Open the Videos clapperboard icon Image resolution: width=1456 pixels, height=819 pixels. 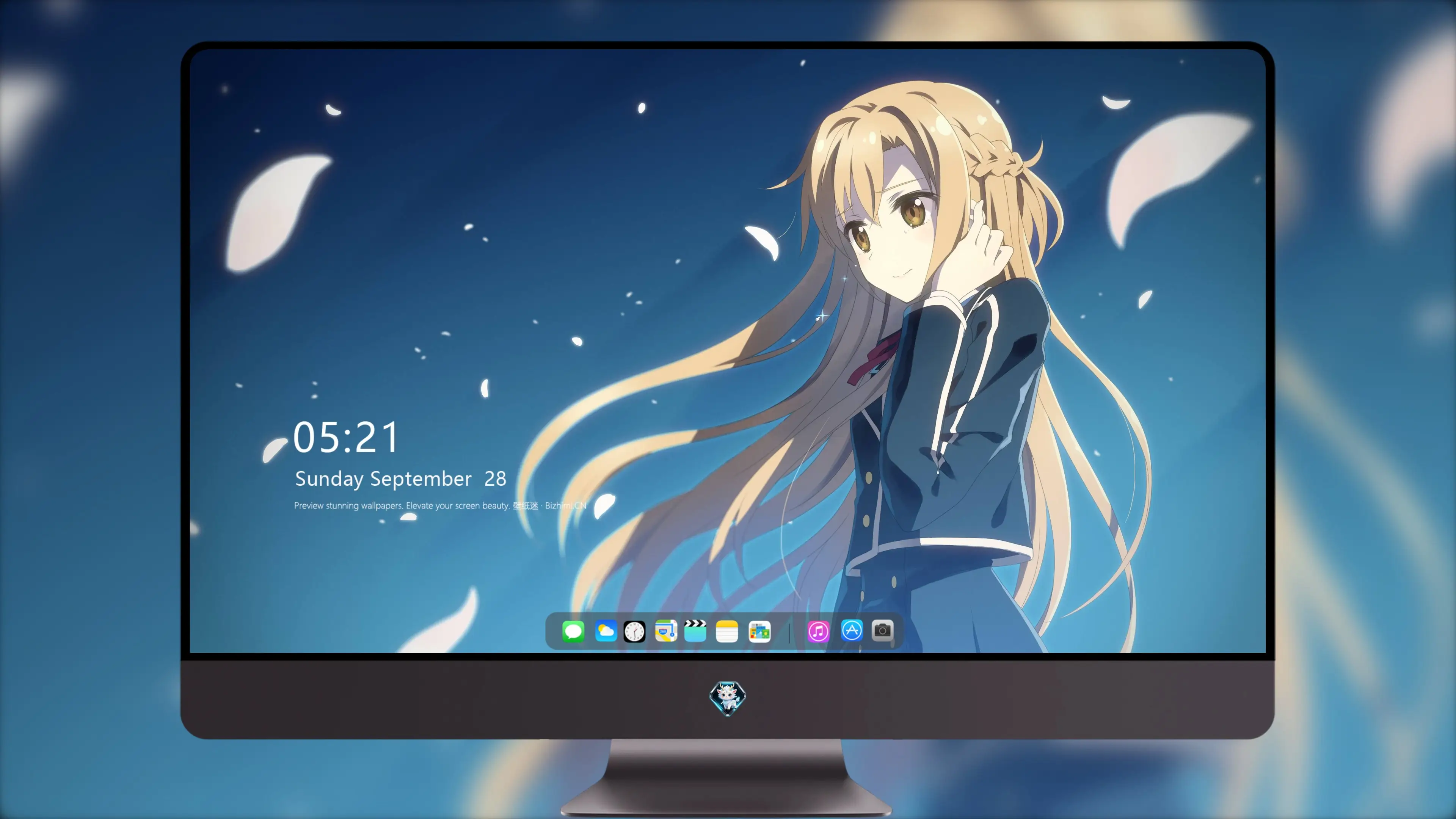click(695, 631)
